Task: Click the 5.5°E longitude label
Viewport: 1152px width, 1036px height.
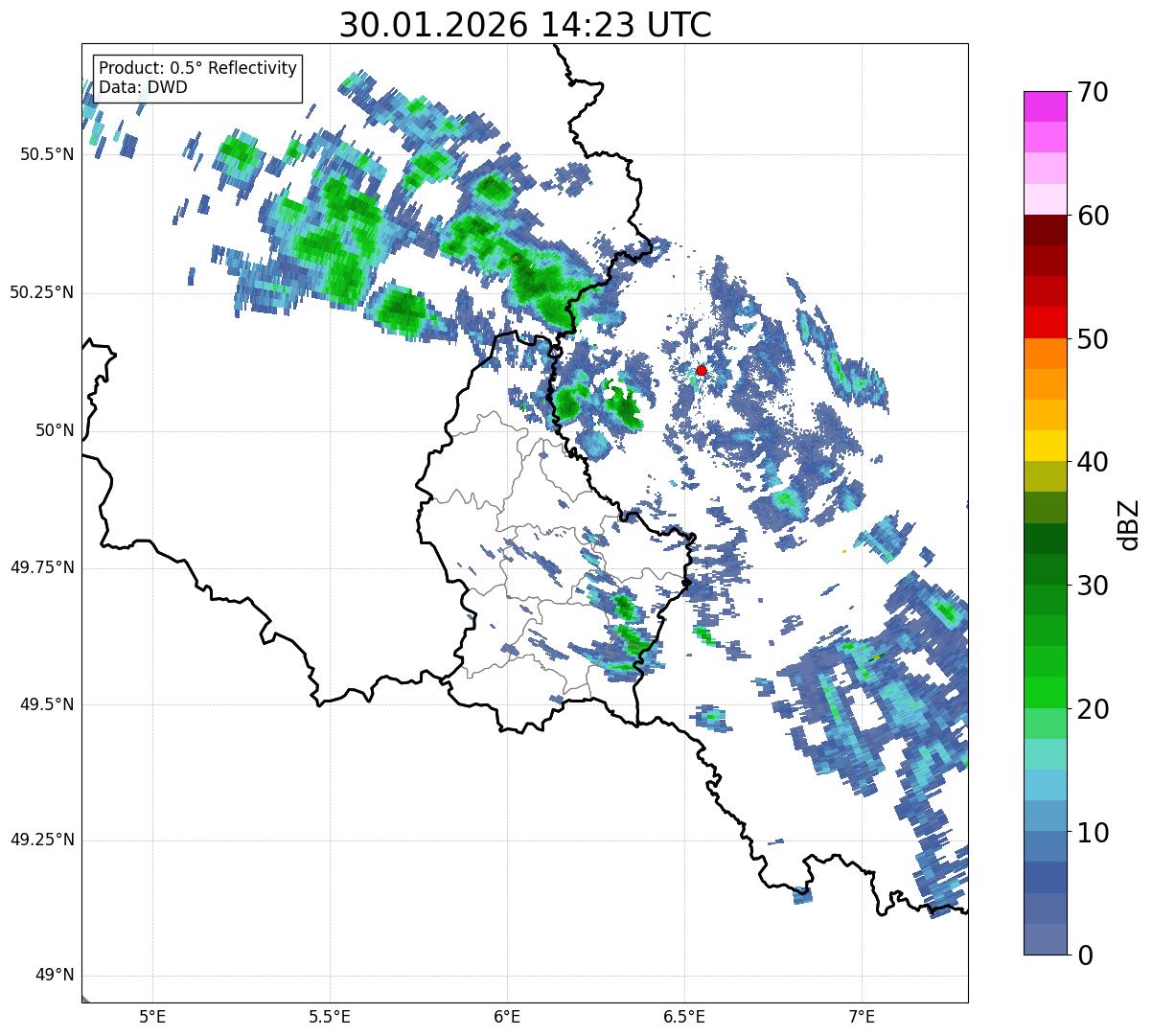Action: tap(330, 1016)
